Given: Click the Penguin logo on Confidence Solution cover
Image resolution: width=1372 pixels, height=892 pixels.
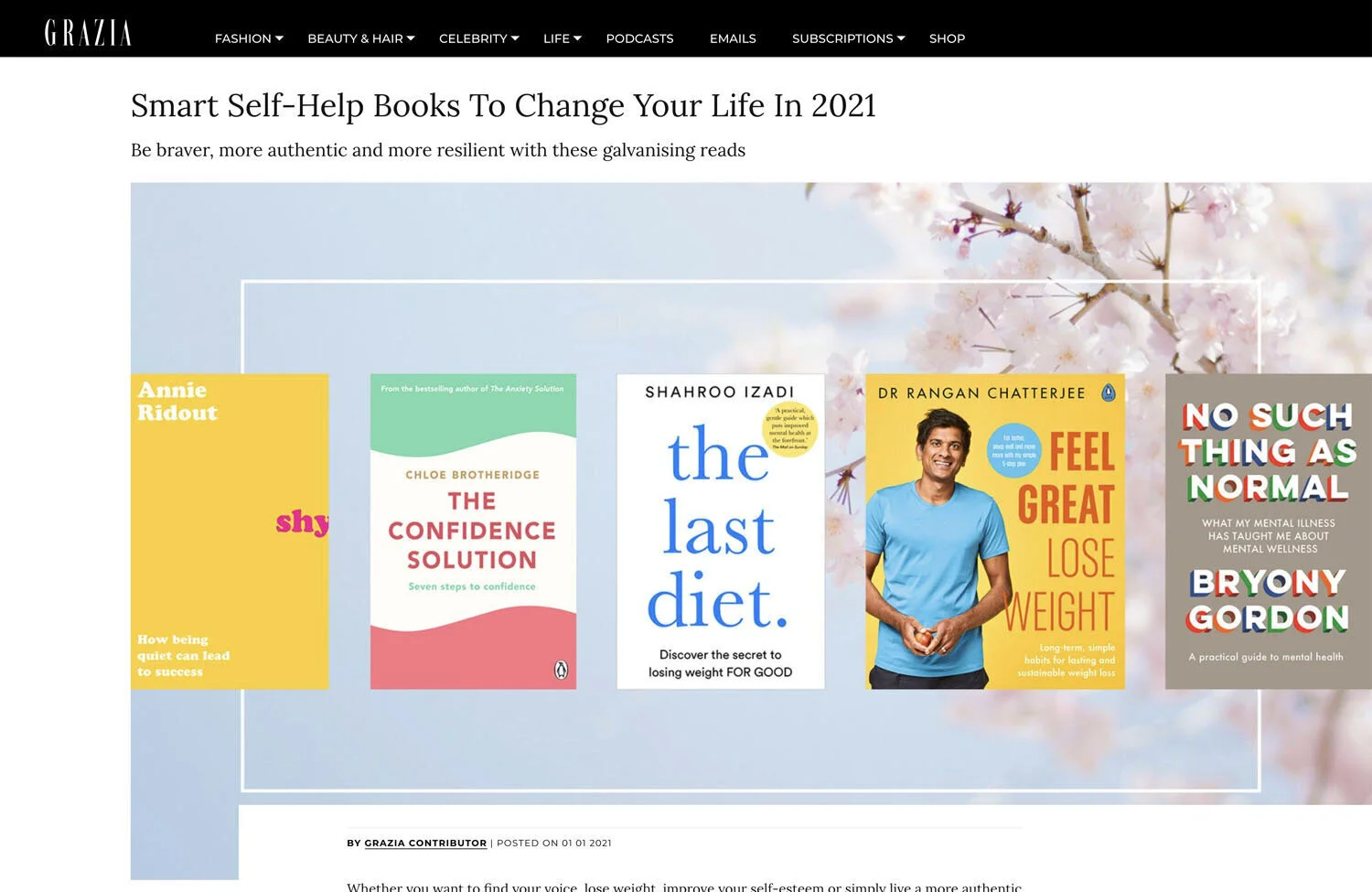Looking at the screenshot, I should tap(562, 670).
